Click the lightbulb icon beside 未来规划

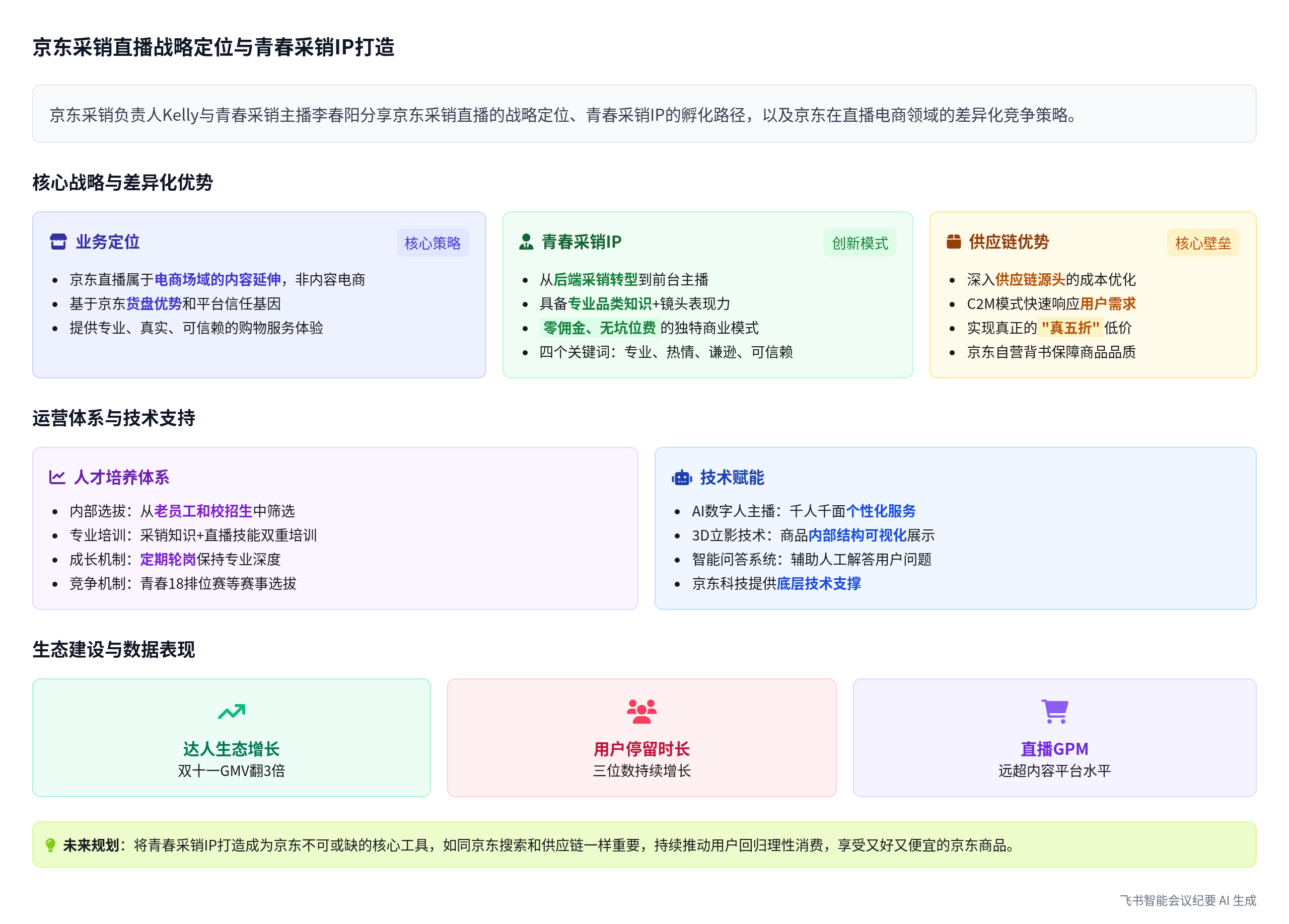50,845
